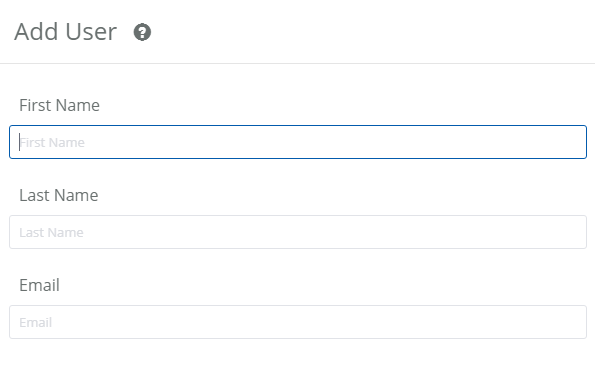Screen dimensions: 595x369
Task: Click the First Name placeholder text
Action: [52, 142]
